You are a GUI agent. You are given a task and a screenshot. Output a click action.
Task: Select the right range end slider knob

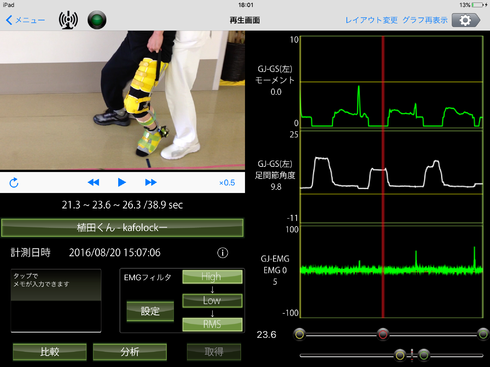(x=483, y=334)
